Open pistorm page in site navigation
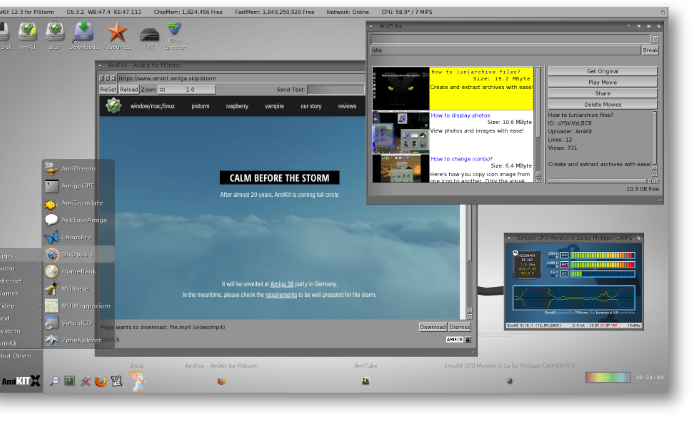 coord(200,106)
